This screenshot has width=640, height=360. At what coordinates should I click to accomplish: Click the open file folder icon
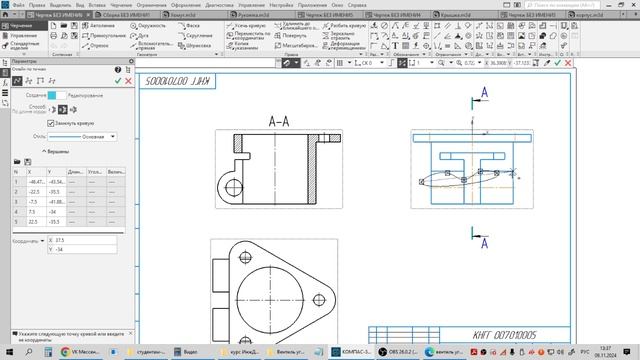64,26
